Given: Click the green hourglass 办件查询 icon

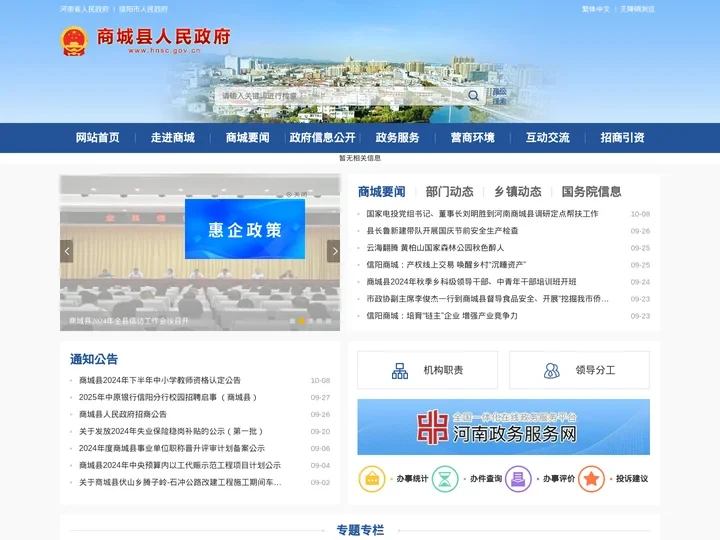Looking at the screenshot, I should coord(445,479).
